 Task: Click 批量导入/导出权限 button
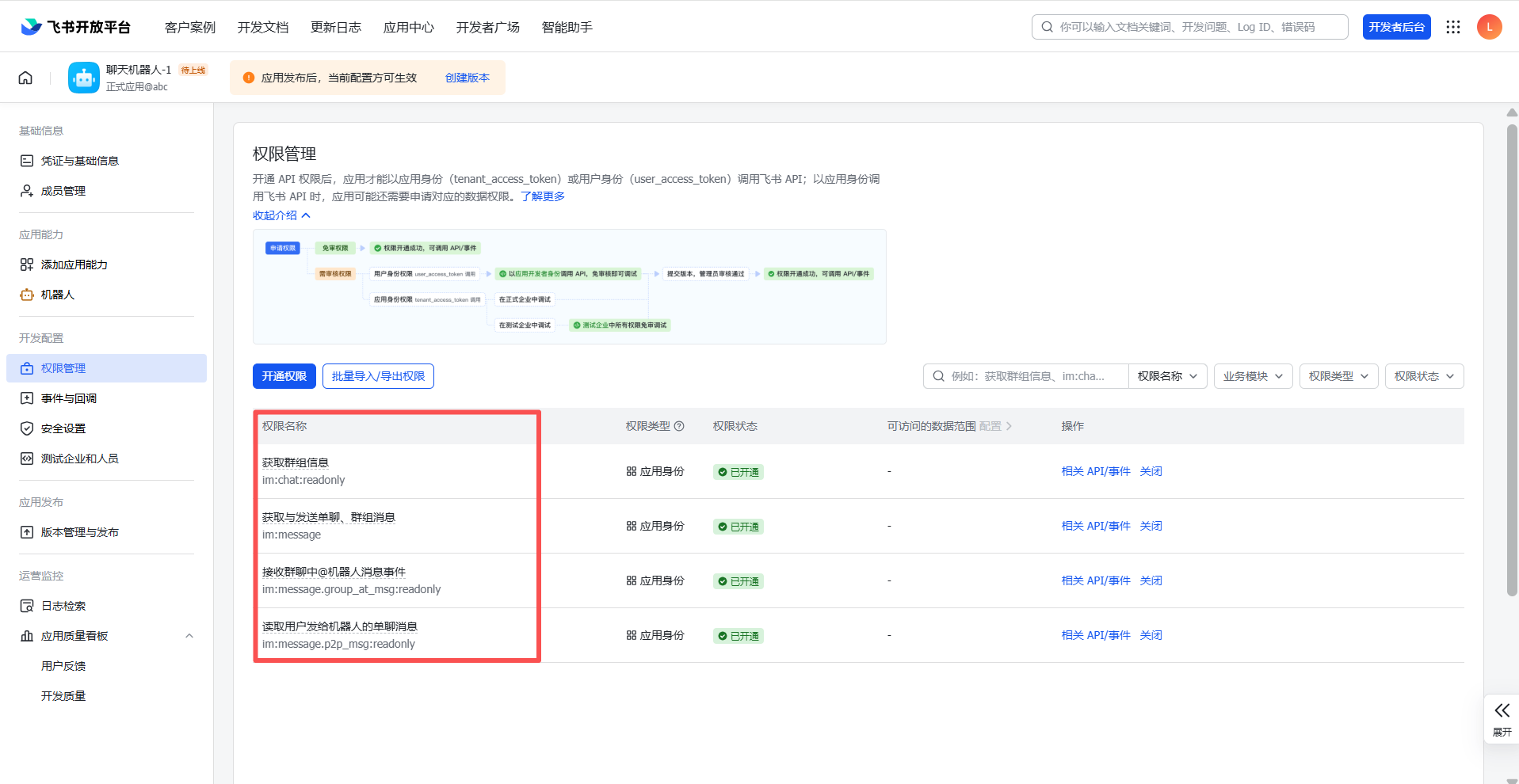[378, 376]
